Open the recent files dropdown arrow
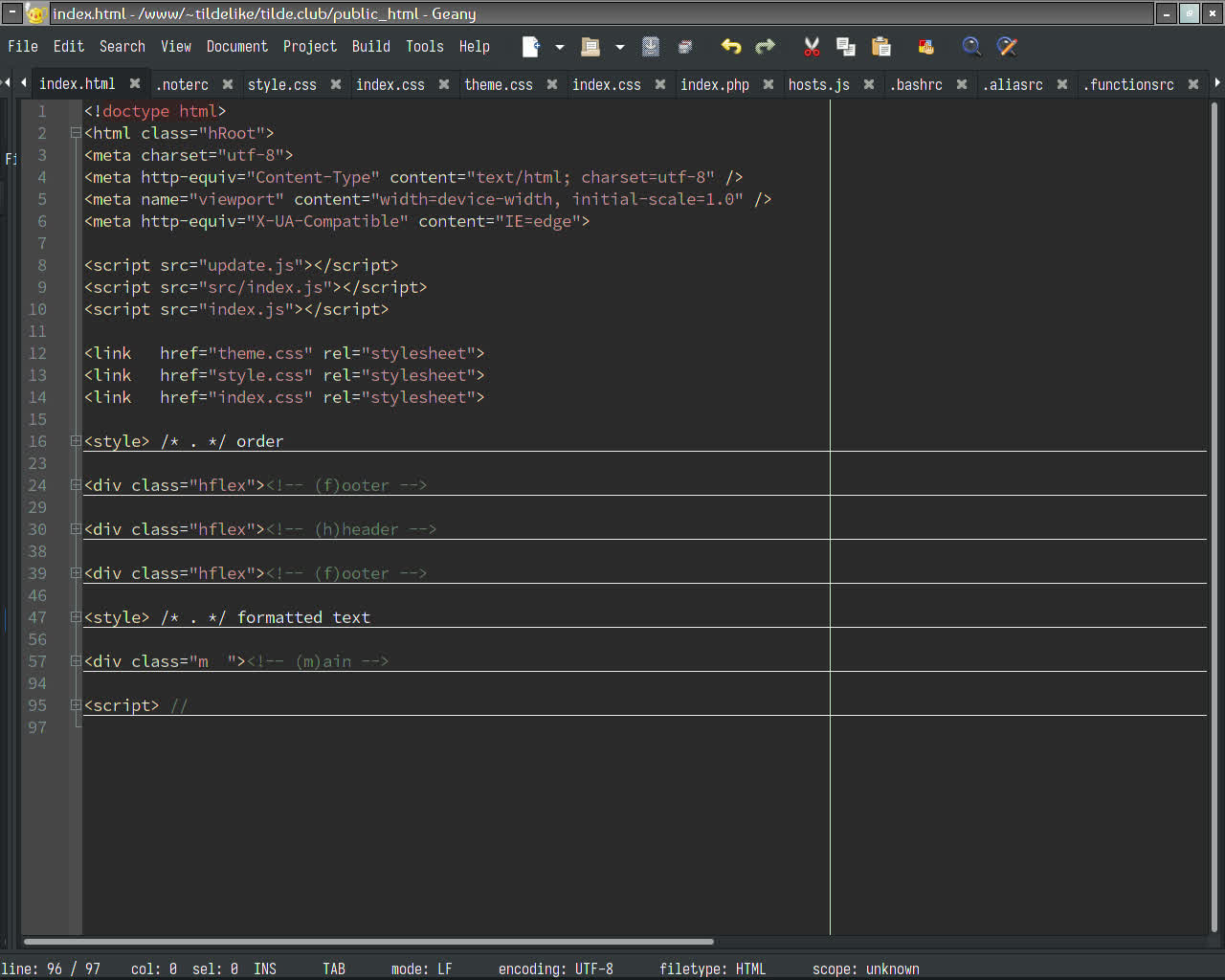Image resolution: width=1225 pixels, height=980 pixels. (620, 47)
